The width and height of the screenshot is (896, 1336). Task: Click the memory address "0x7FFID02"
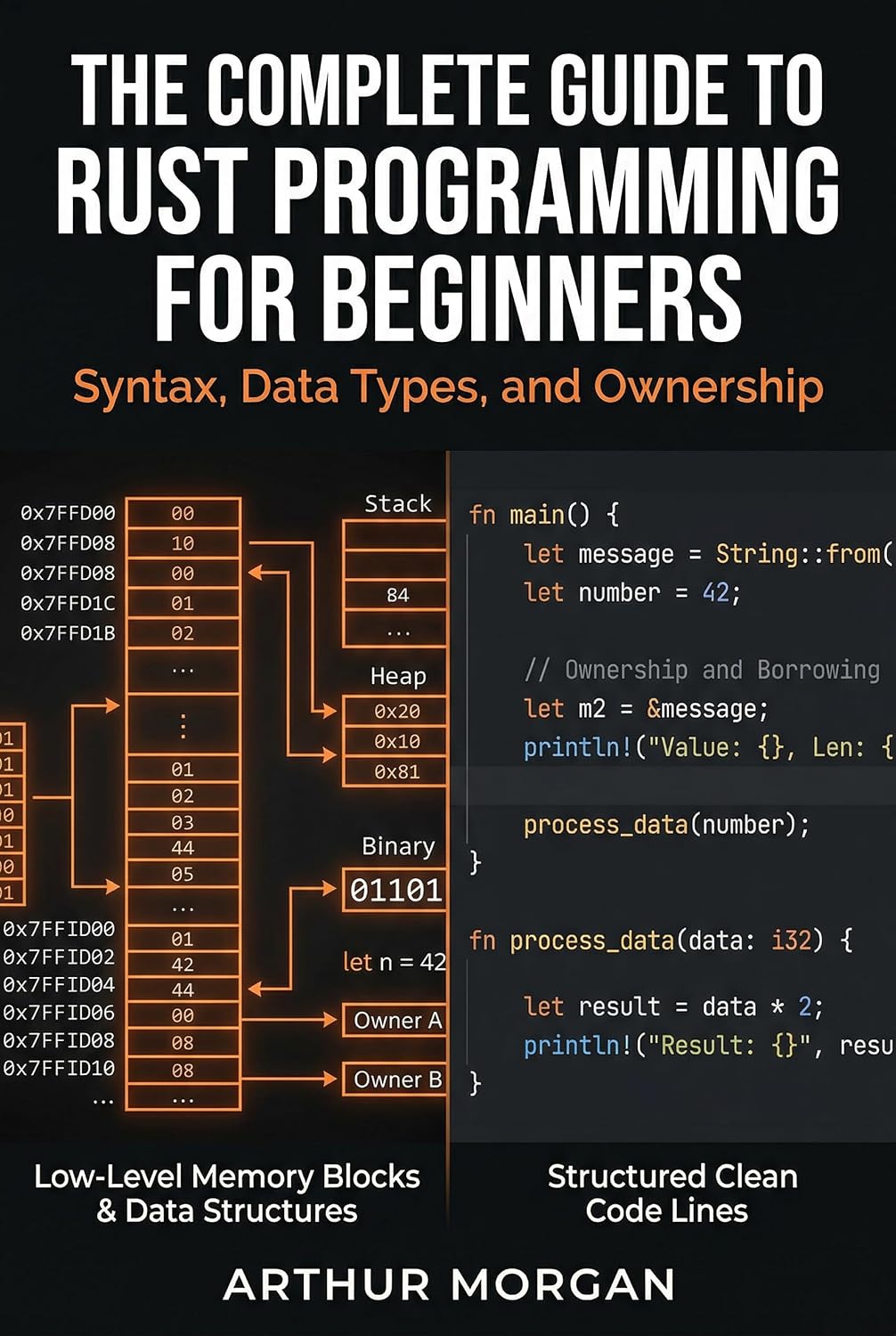(59, 957)
